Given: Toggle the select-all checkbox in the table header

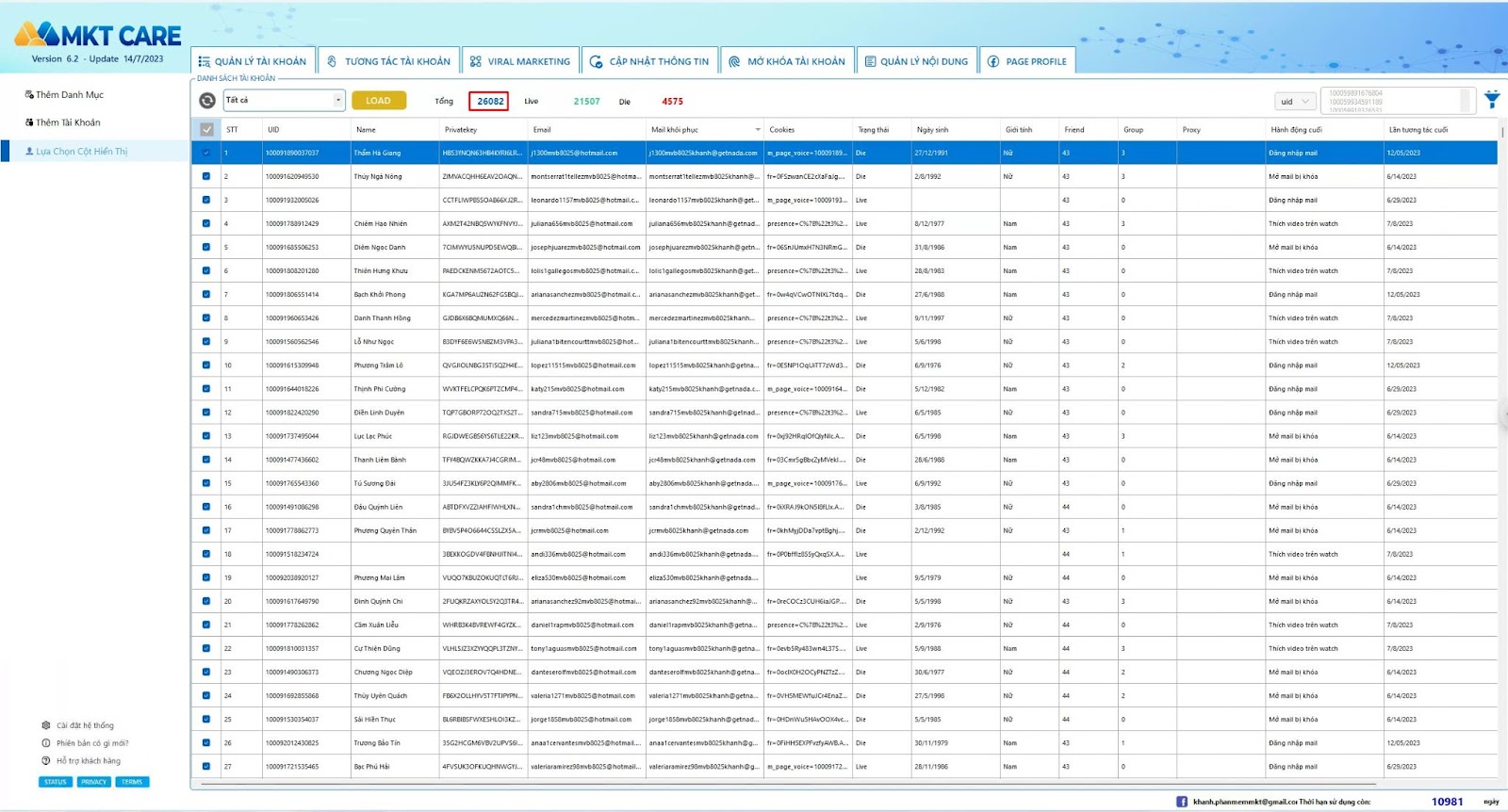Looking at the screenshot, I should coord(206,129).
